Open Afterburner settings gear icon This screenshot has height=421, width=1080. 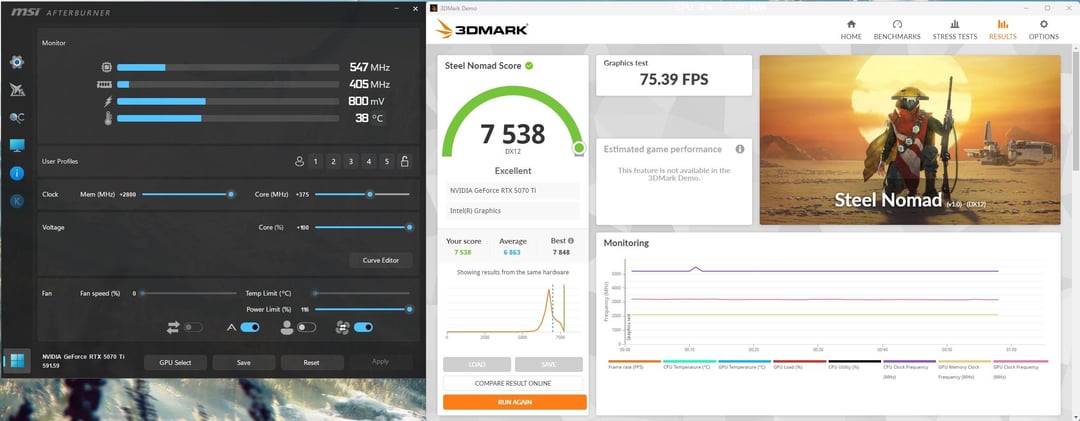click(x=17, y=62)
